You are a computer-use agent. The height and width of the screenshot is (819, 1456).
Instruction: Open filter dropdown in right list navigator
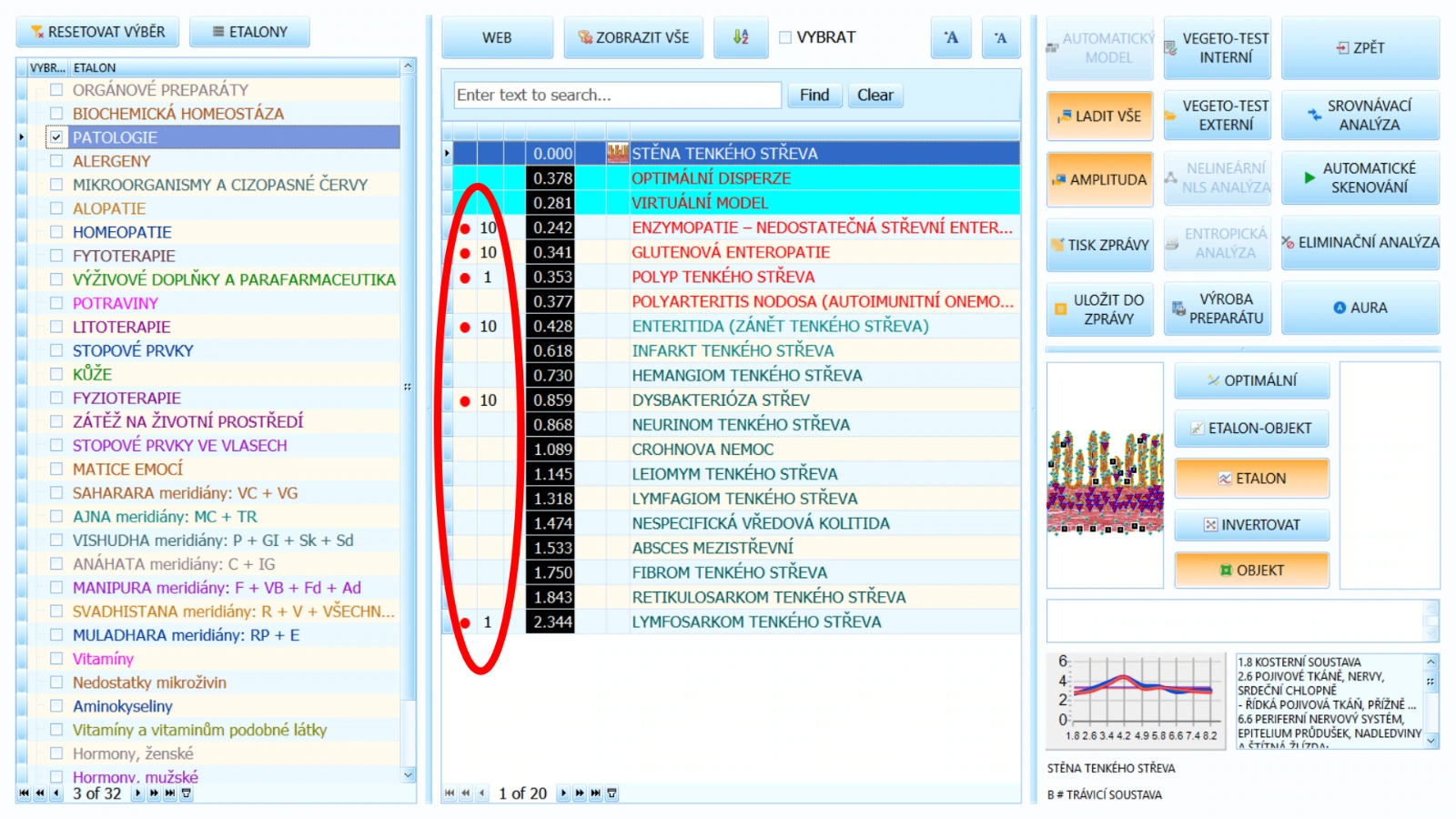[612, 794]
